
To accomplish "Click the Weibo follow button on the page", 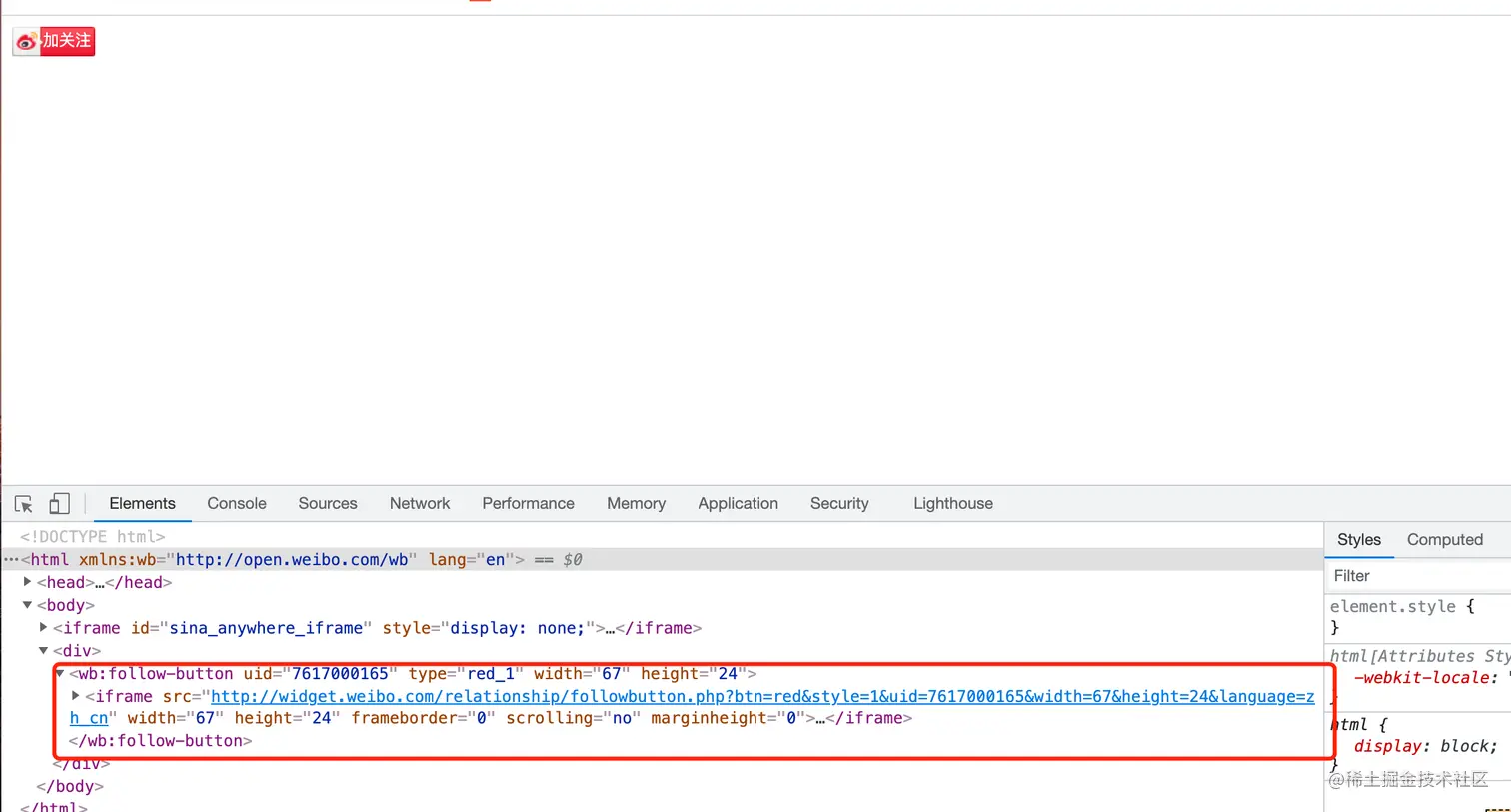I will 54,41.
